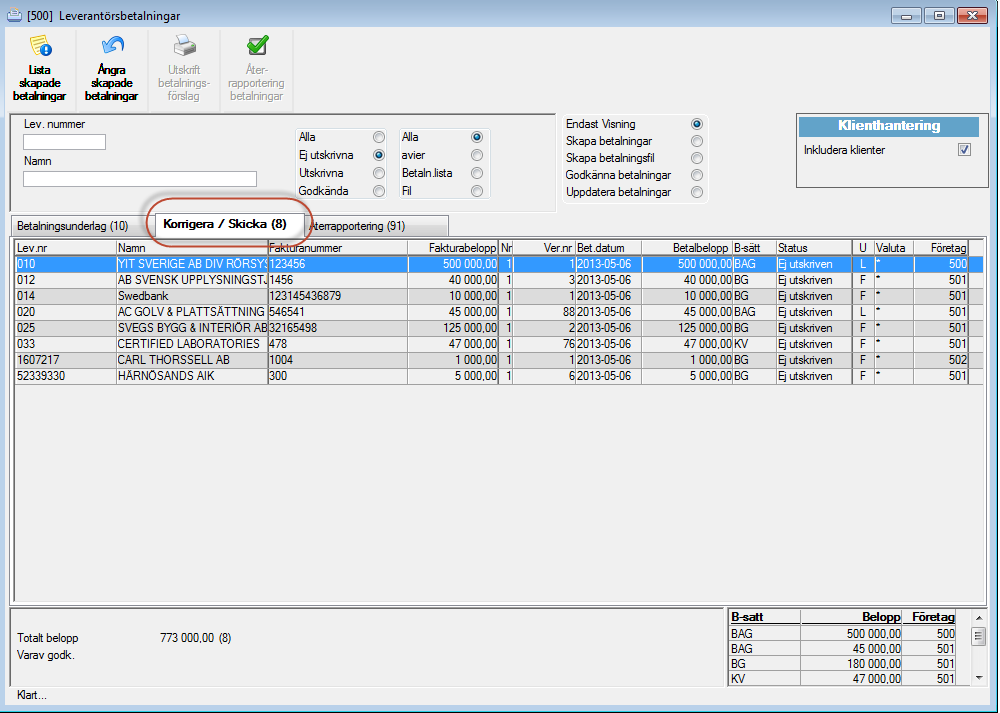Click the 180 000,00 BG summary row
Viewport: 1000px width, 713px height.
843,664
